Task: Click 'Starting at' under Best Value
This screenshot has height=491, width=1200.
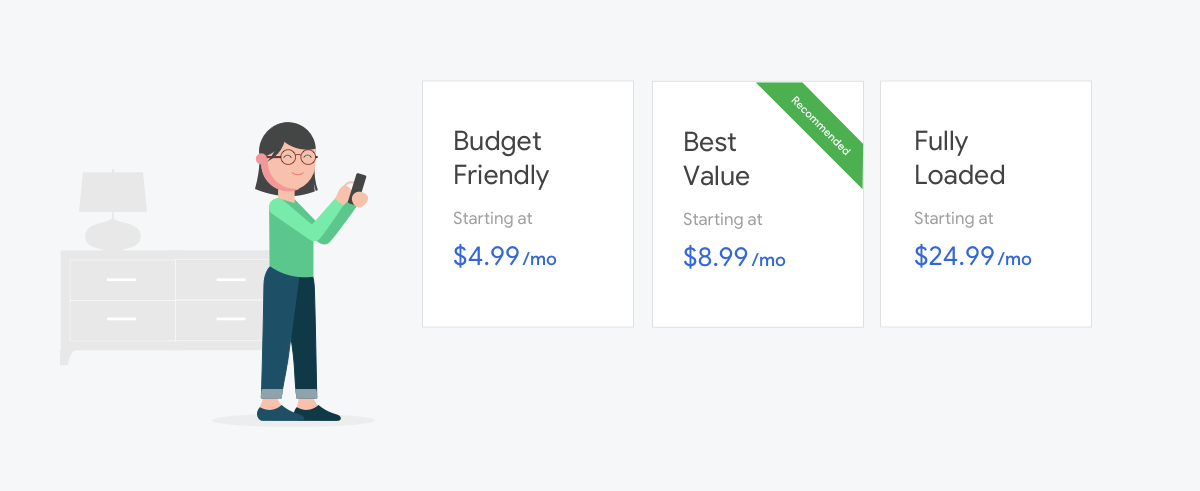Action: (x=723, y=219)
